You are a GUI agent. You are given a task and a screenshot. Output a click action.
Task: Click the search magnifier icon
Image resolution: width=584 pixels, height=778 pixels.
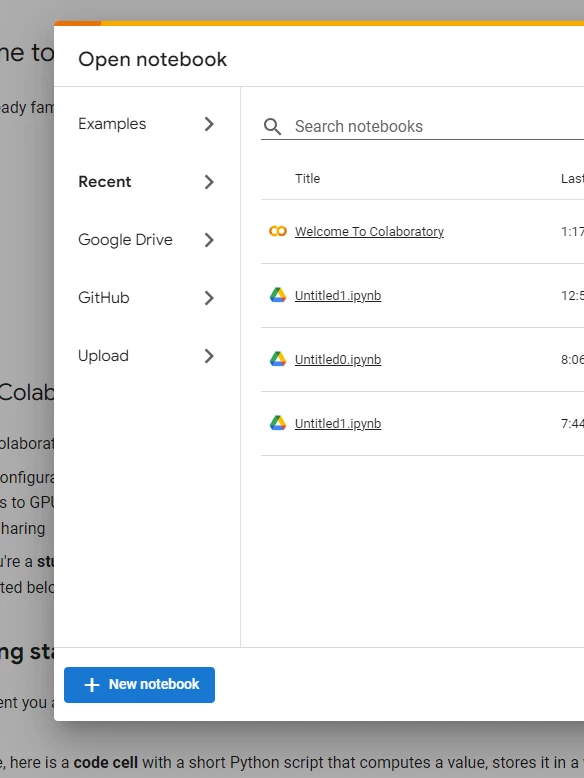click(272, 127)
